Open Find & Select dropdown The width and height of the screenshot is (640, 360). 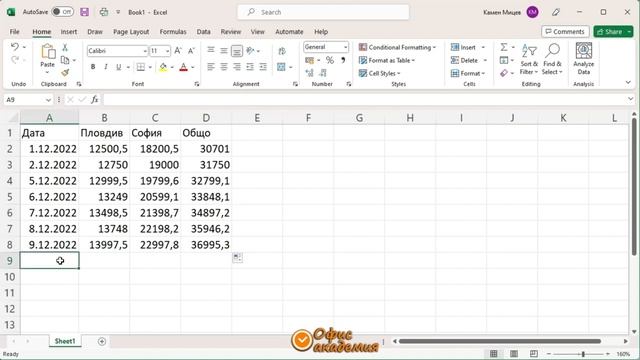(552, 60)
